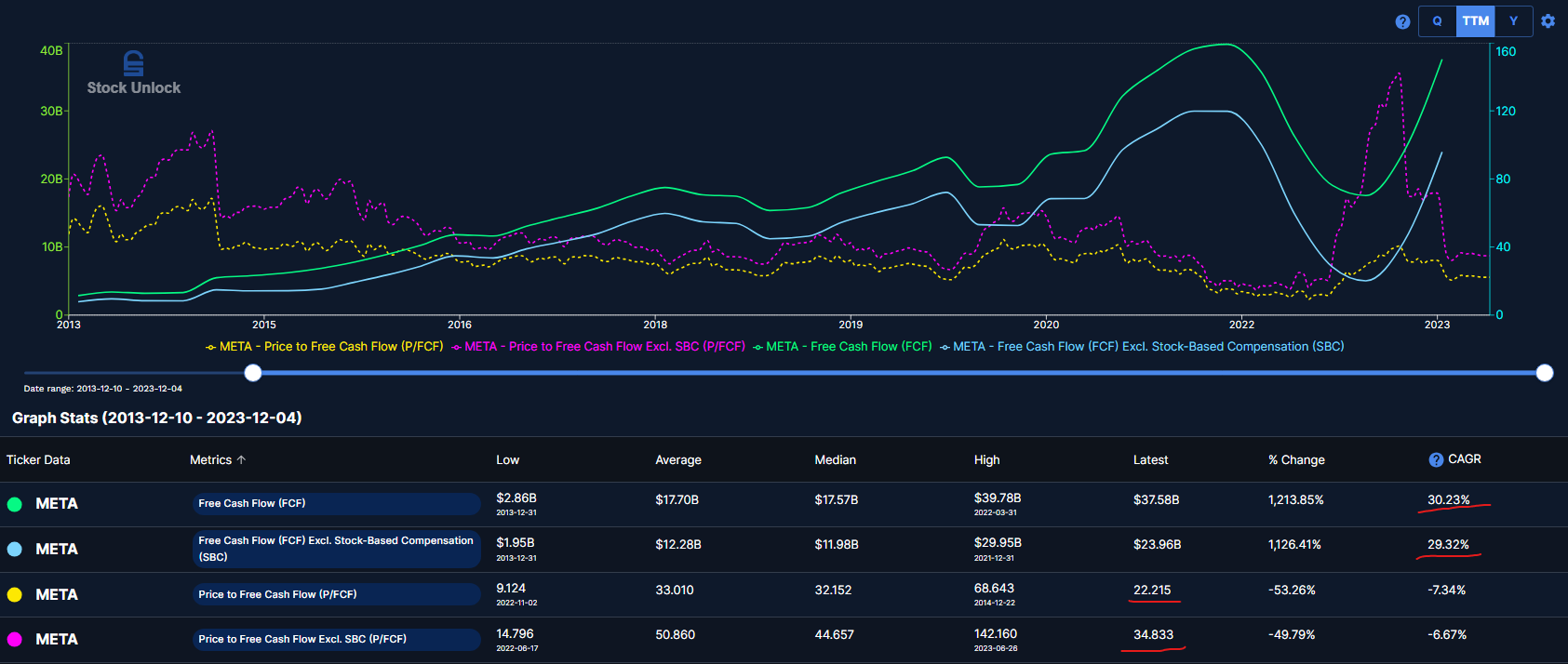Click the $37.58B latest value
This screenshot has width=1568, height=664.
[1157, 500]
